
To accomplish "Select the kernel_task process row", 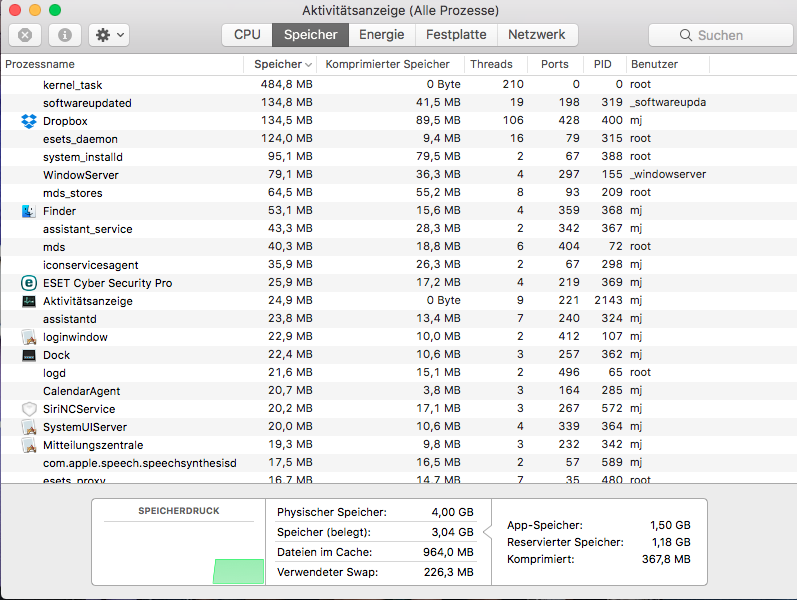I will [398, 85].
